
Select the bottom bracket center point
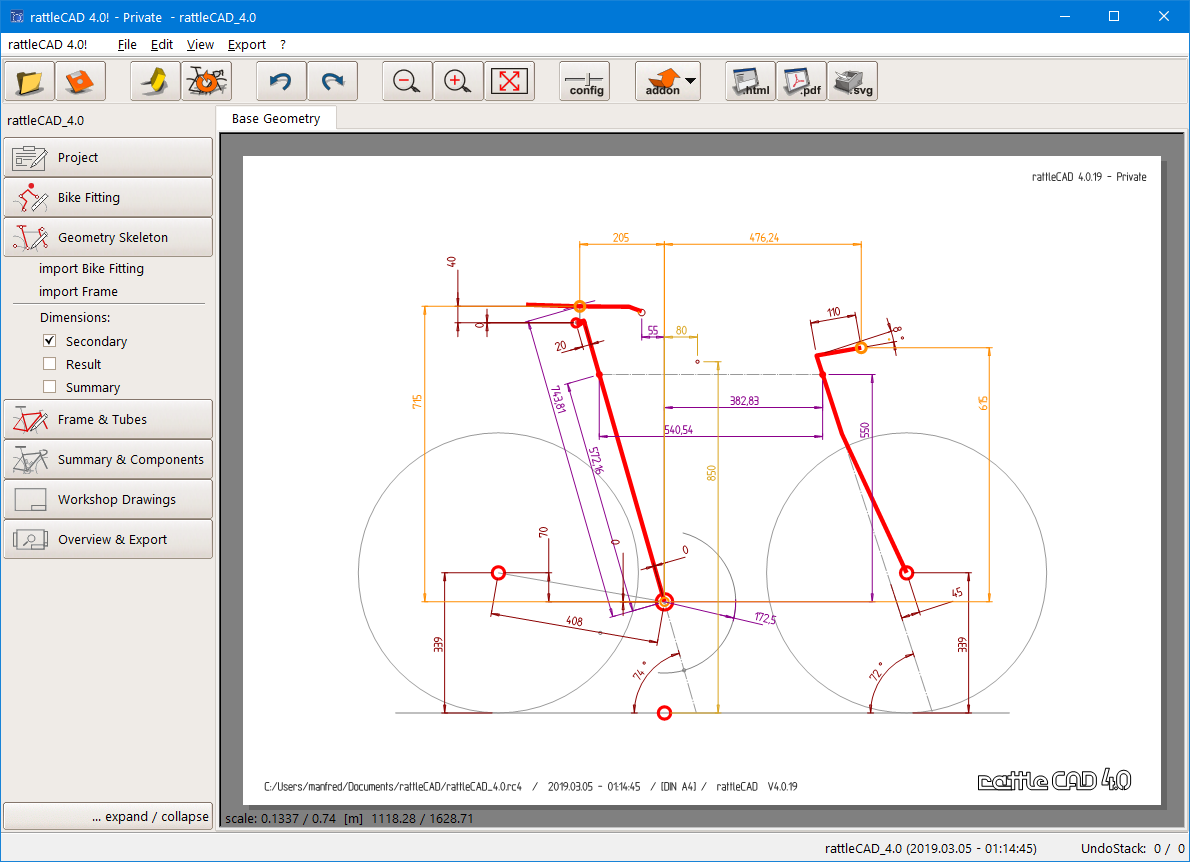(664, 602)
